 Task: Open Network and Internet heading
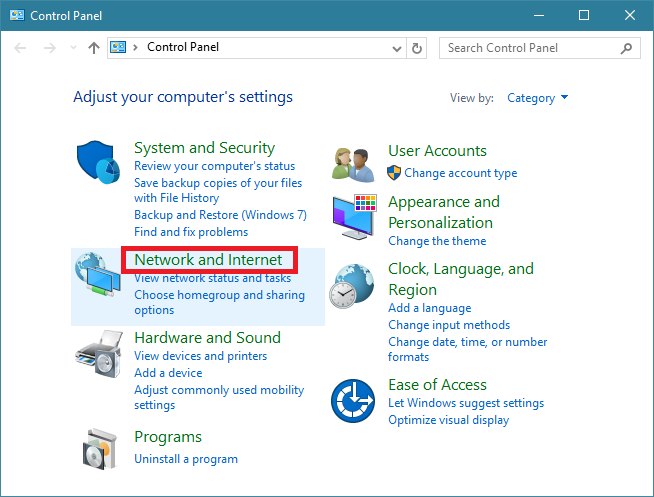pyautogui.click(x=208, y=260)
